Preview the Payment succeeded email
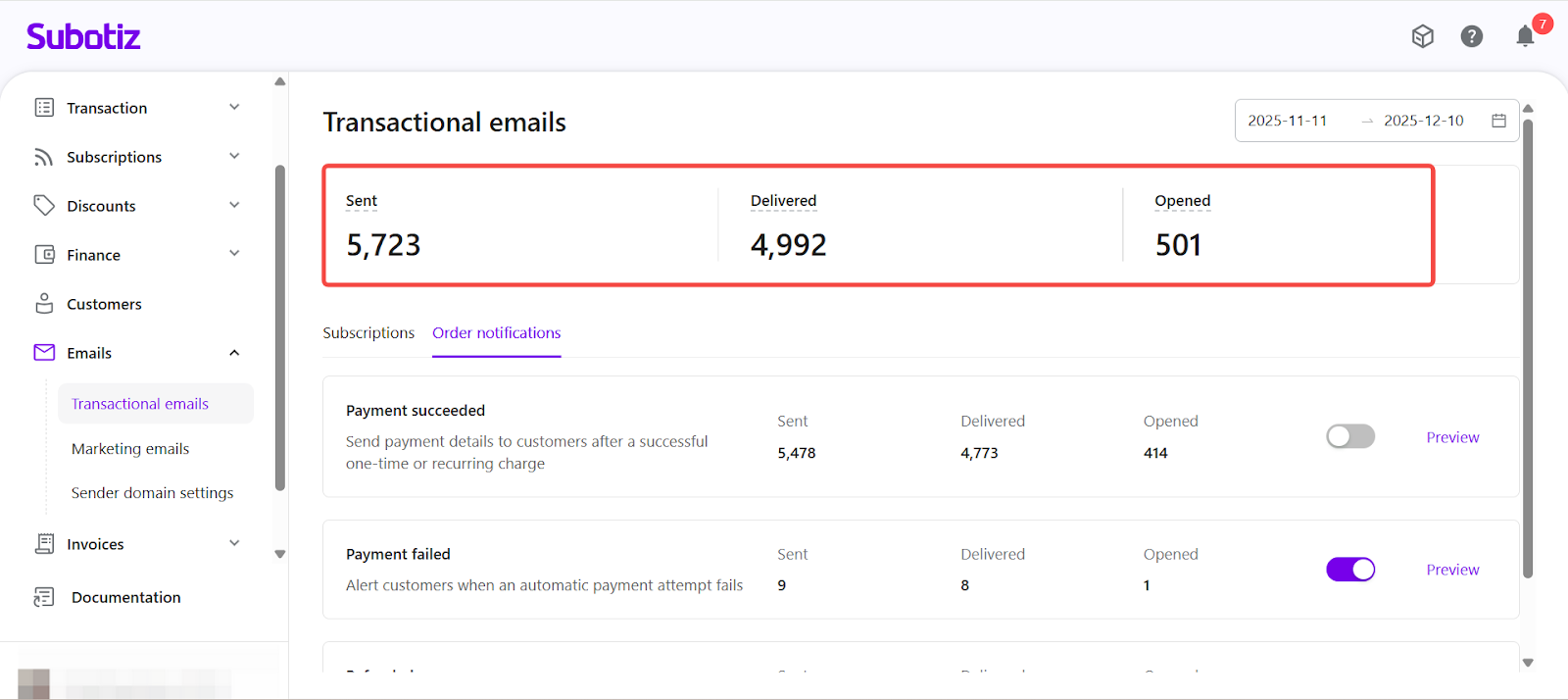Viewport: 1568px width, 700px height. click(x=1452, y=437)
